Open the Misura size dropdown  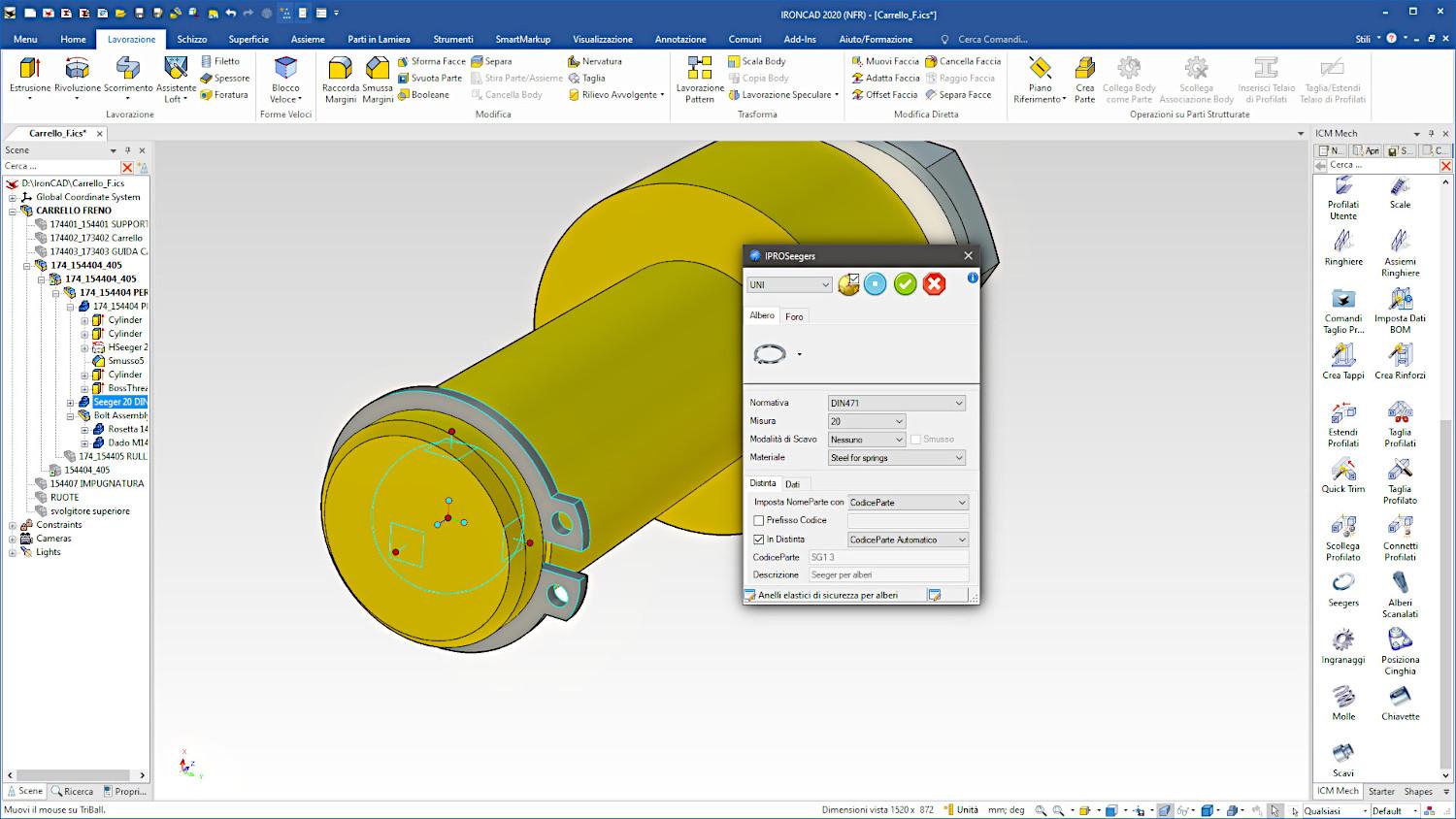(x=866, y=421)
